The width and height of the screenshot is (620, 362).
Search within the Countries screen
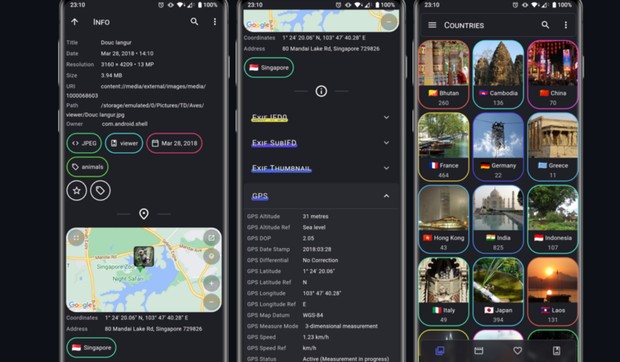click(545, 25)
